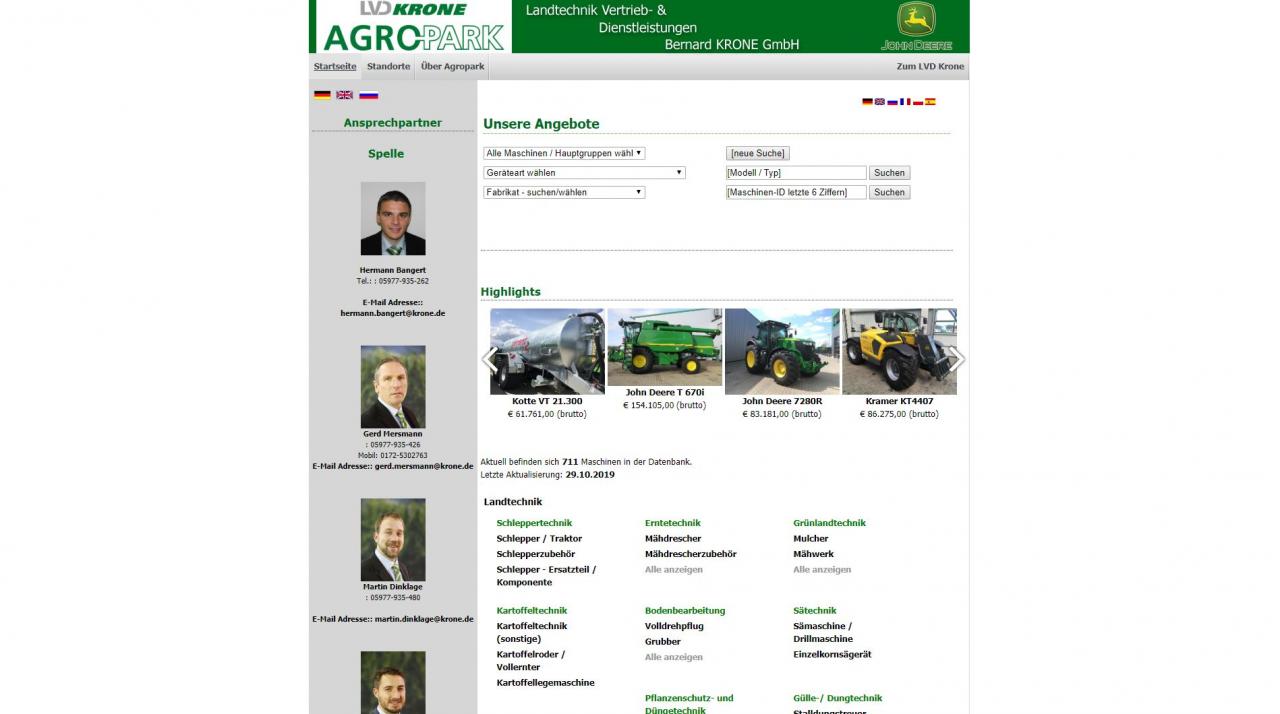Open the 'Alle Maschinen / Hauptgruppen' dropdown
This screenshot has width=1280, height=714.
tap(564, 153)
